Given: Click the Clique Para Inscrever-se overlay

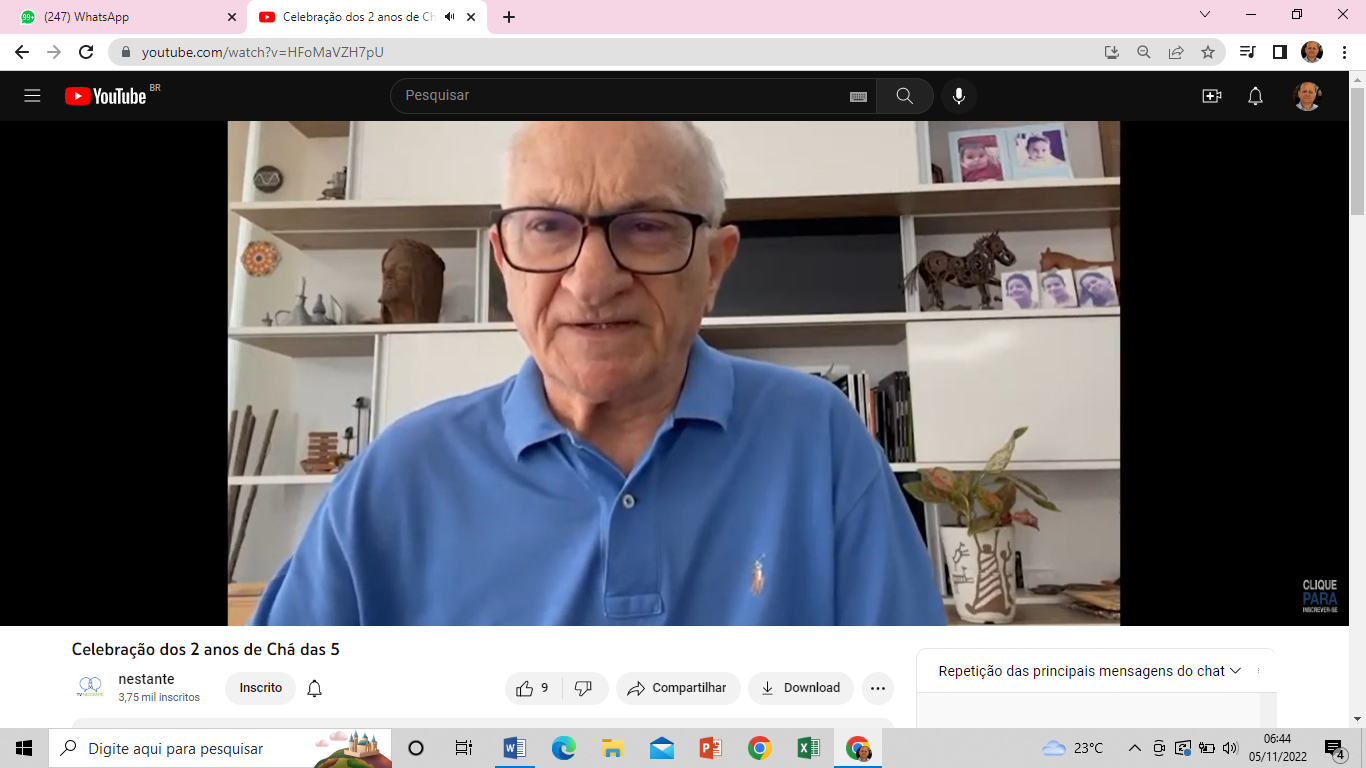Looking at the screenshot, I should 1319,596.
